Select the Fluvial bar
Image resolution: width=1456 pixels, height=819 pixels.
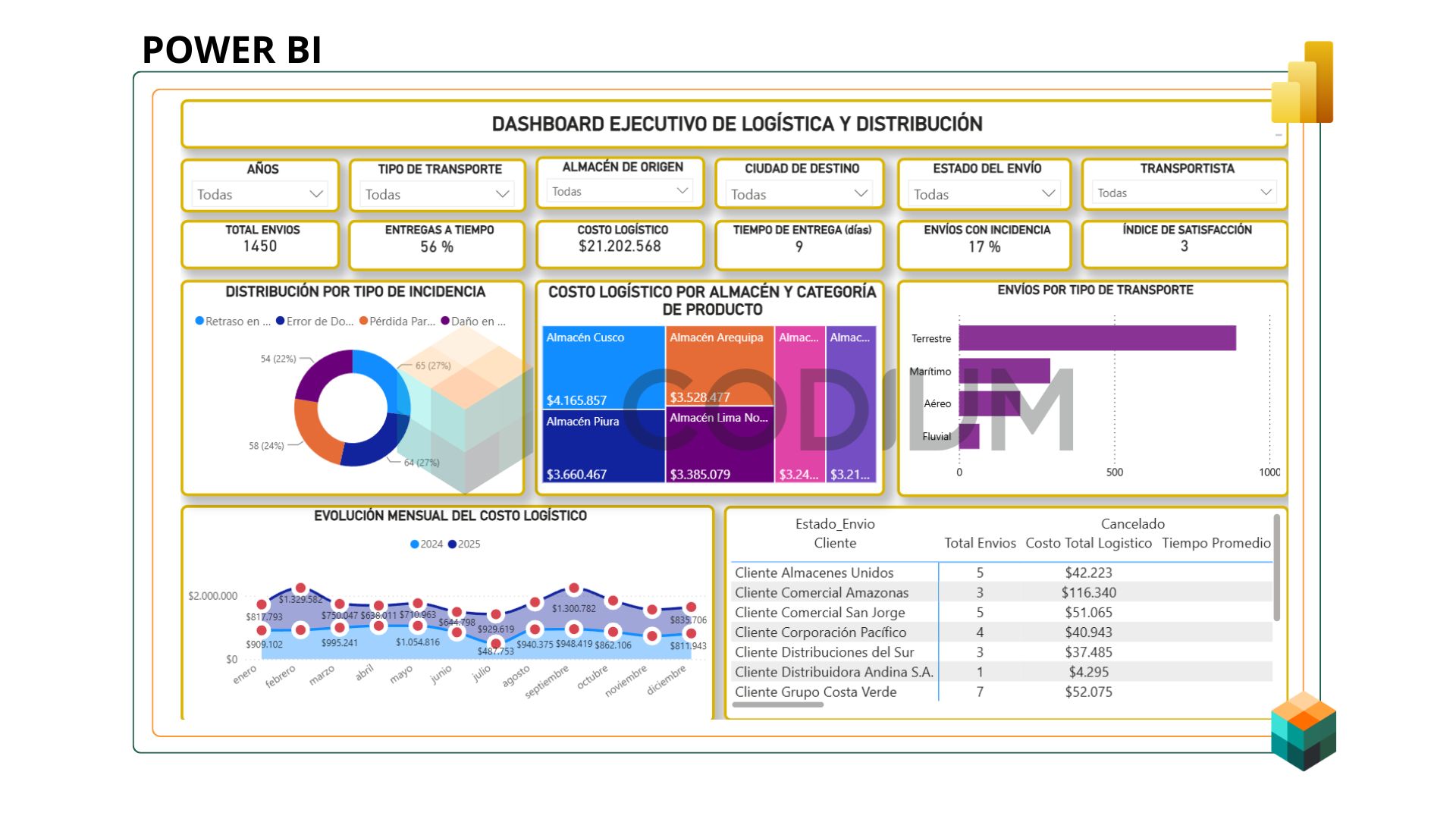[969, 436]
